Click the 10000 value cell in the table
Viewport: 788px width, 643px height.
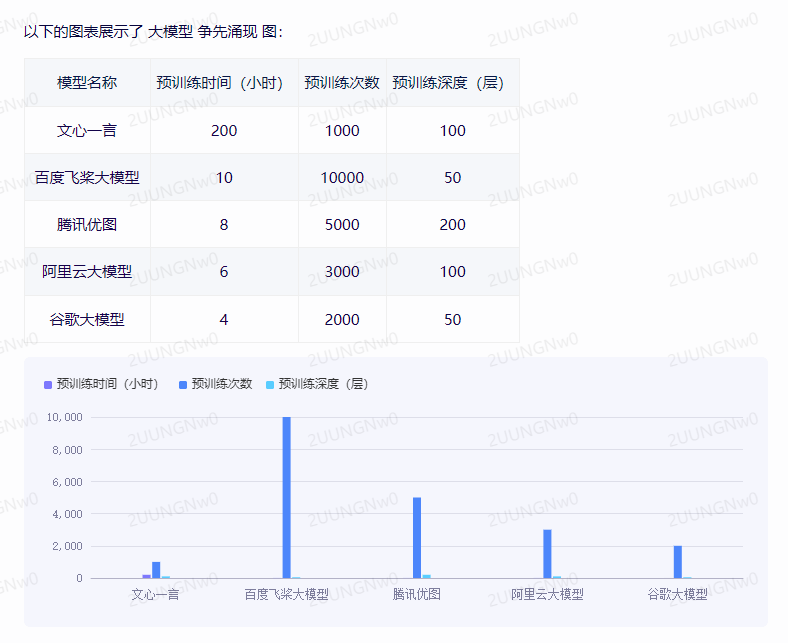tap(342, 178)
